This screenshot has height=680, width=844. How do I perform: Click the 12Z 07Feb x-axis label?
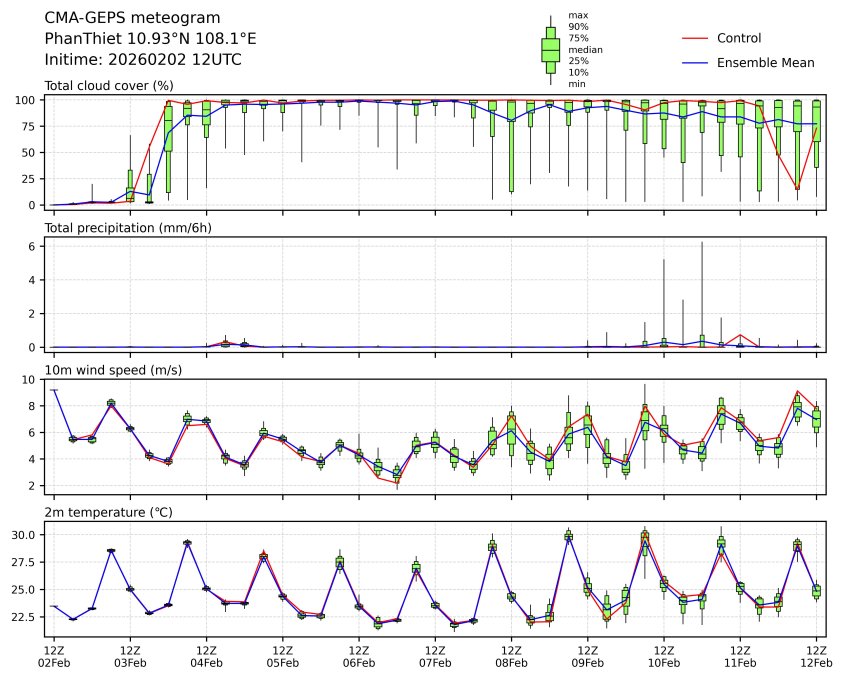[435, 656]
